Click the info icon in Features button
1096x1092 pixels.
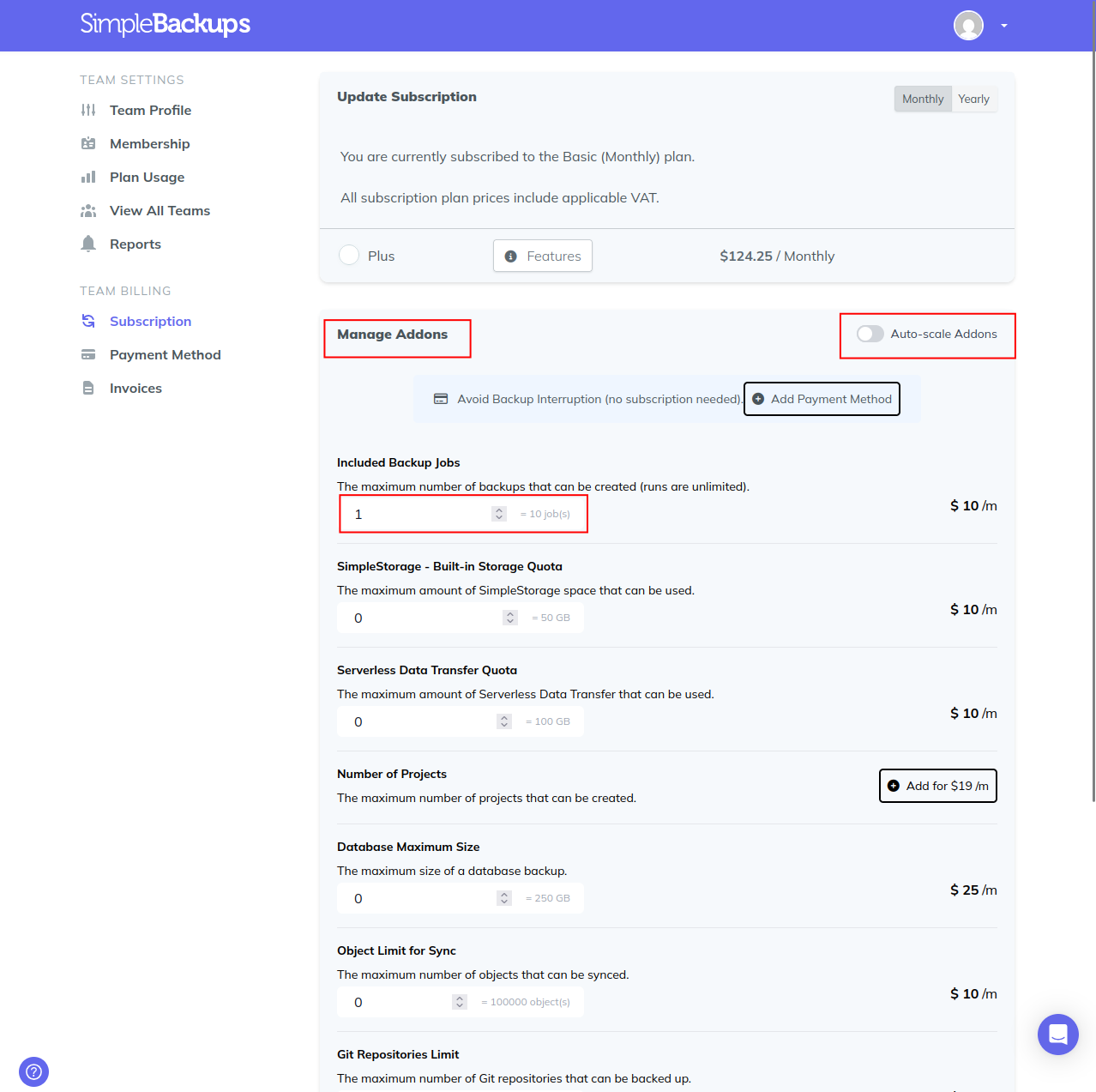511,256
